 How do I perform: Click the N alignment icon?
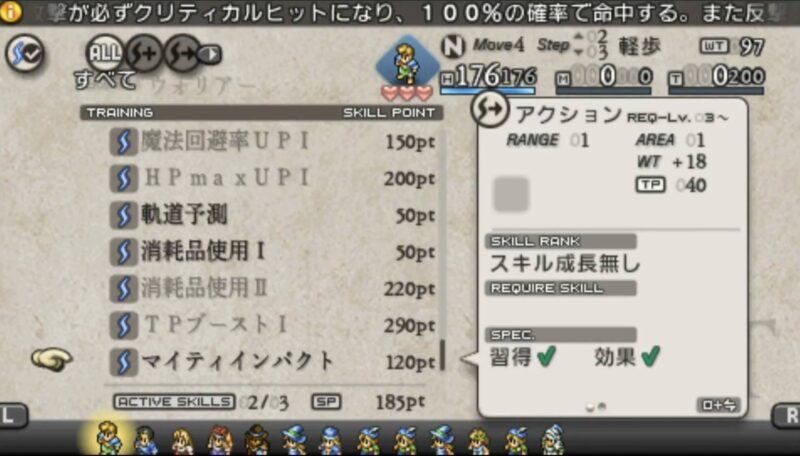[x=453, y=46]
